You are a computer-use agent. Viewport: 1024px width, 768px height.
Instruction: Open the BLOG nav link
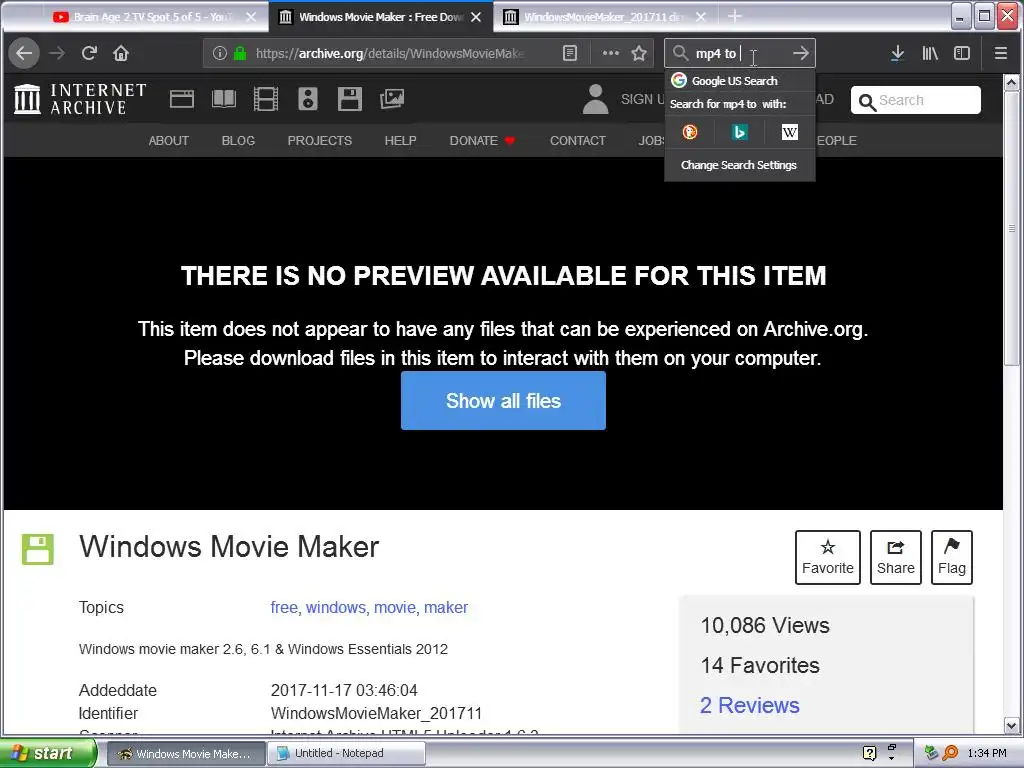[238, 140]
